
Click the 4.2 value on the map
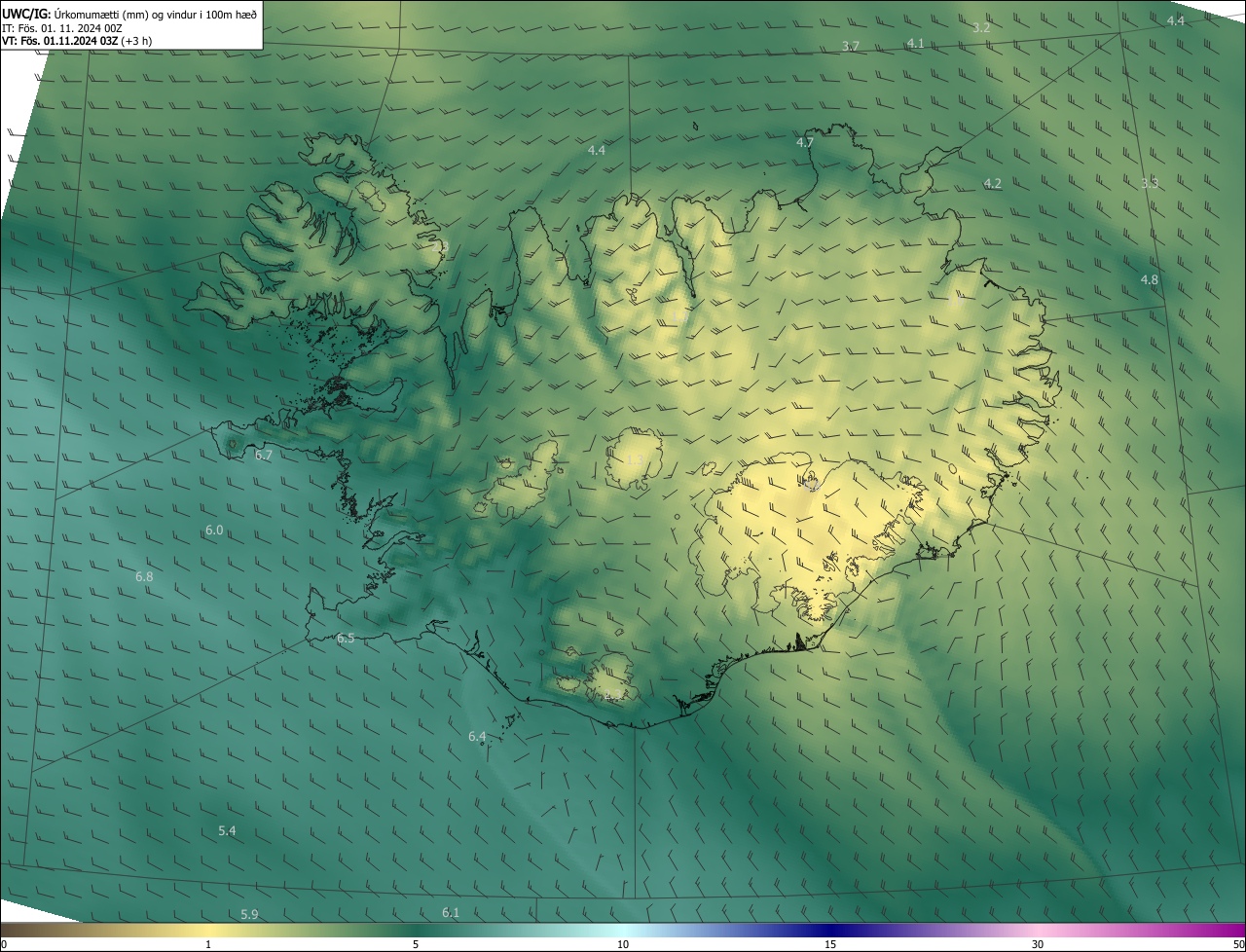tap(993, 184)
